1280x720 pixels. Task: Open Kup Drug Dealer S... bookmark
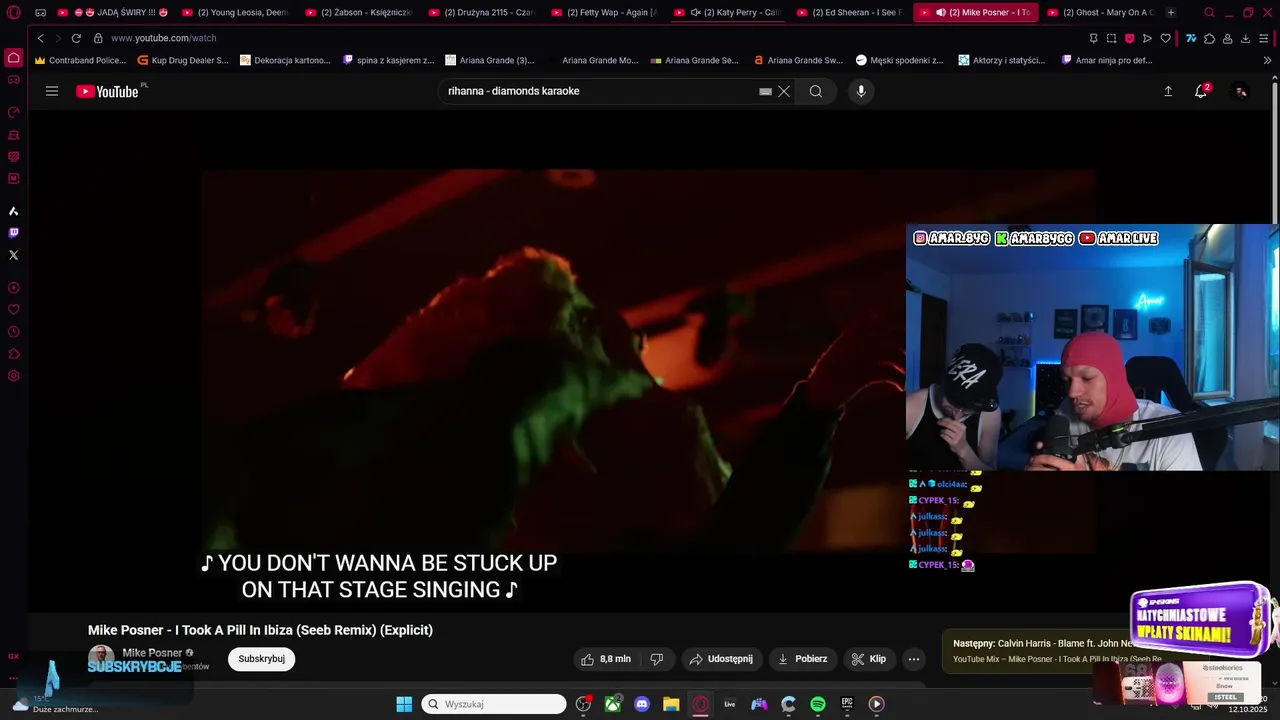click(183, 60)
